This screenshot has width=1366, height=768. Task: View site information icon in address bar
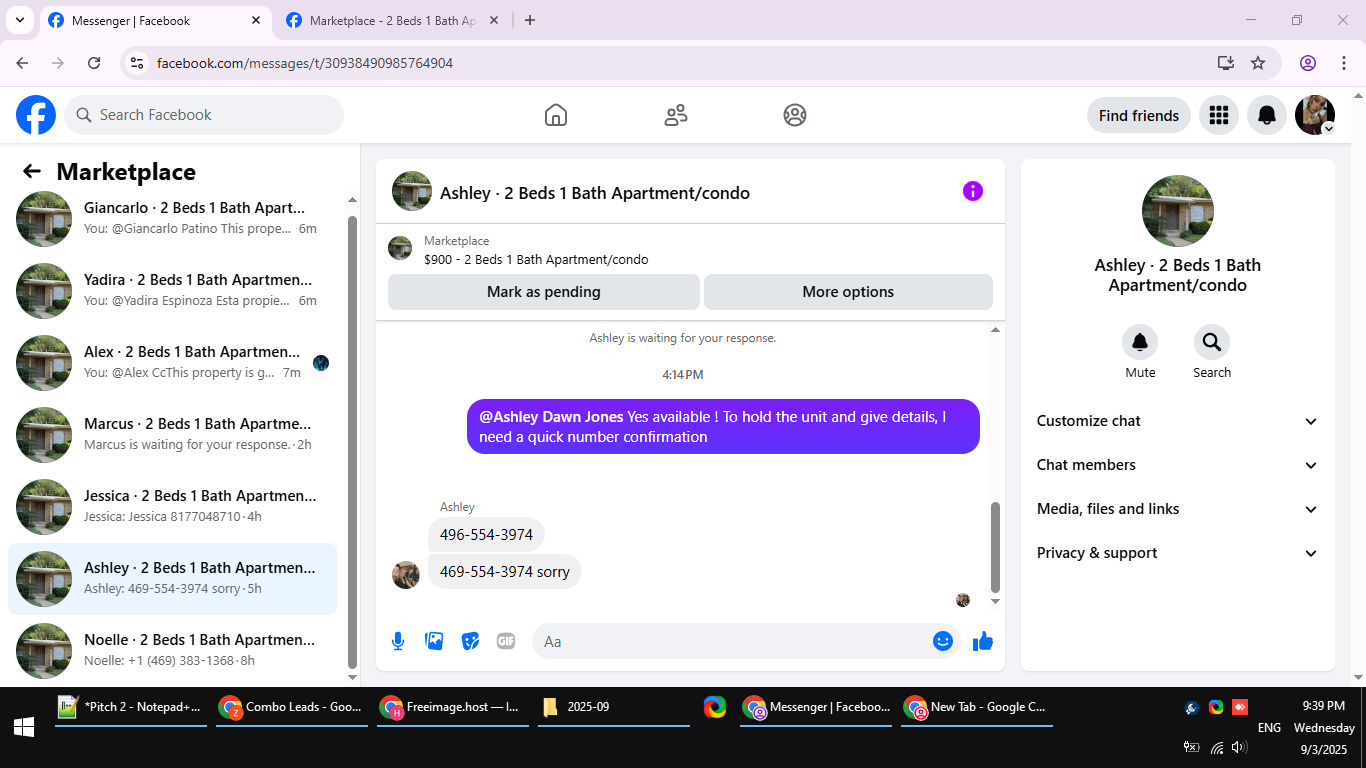pos(138,63)
